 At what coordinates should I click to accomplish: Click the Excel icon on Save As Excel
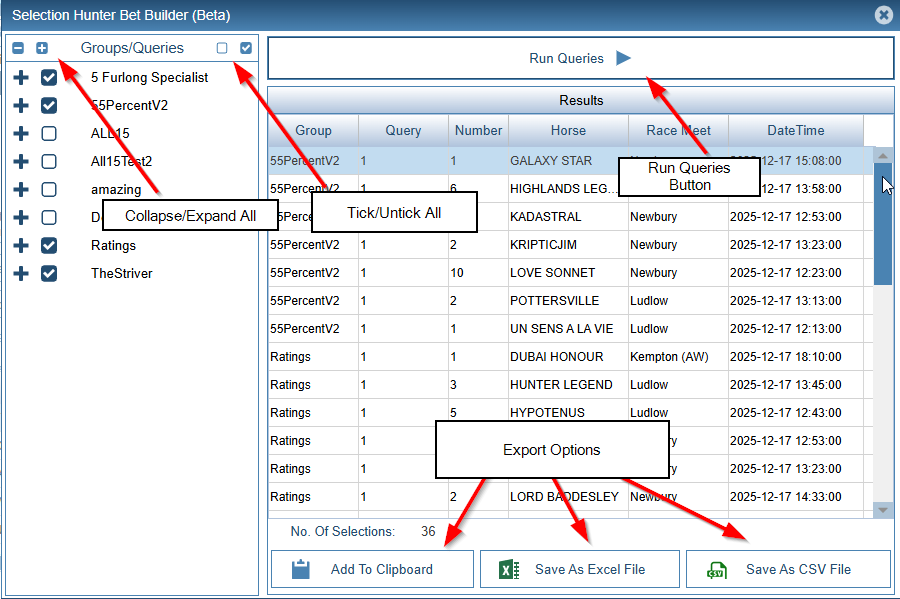click(509, 569)
